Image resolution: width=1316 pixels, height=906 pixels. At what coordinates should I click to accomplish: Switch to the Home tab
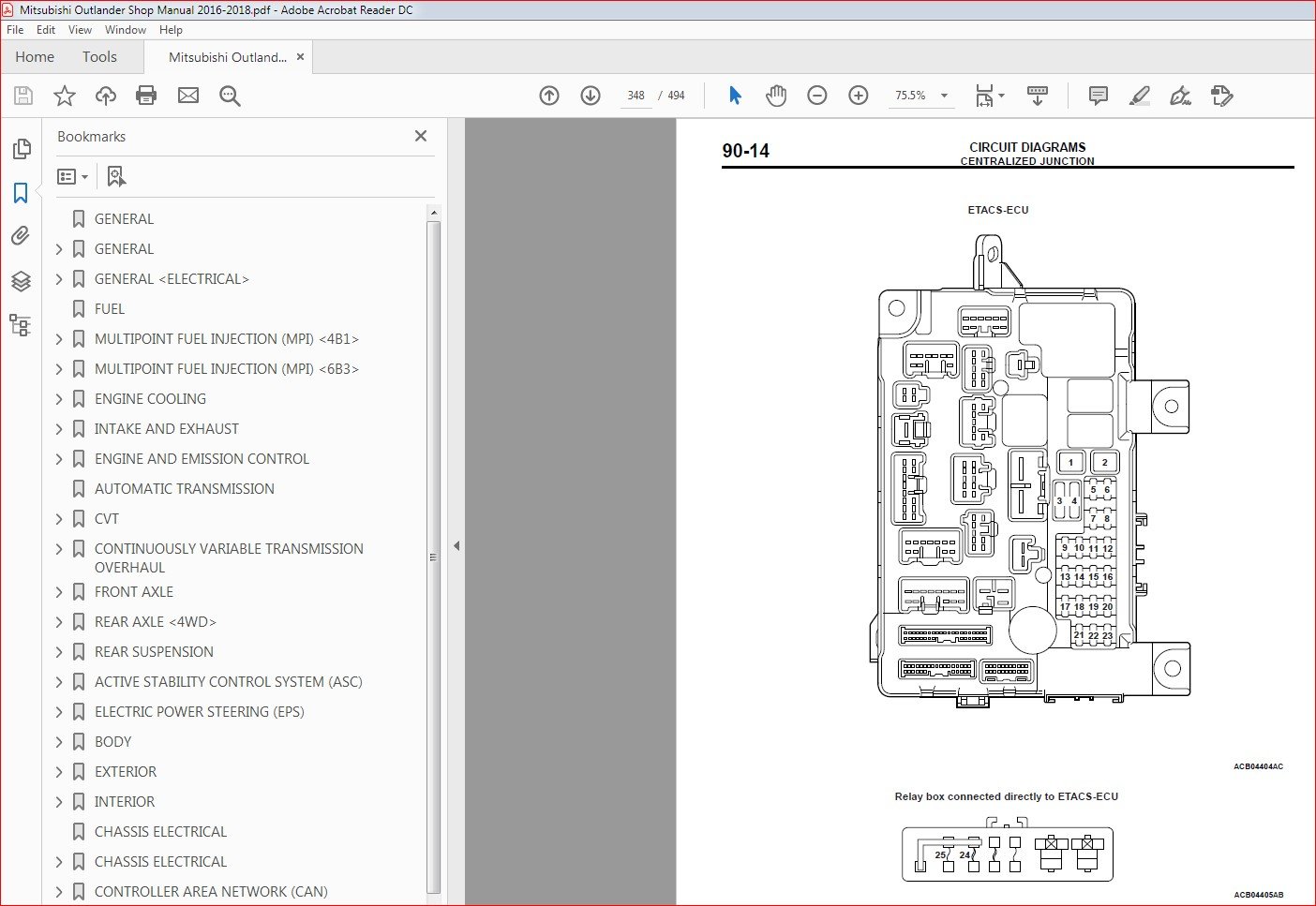(35, 57)
